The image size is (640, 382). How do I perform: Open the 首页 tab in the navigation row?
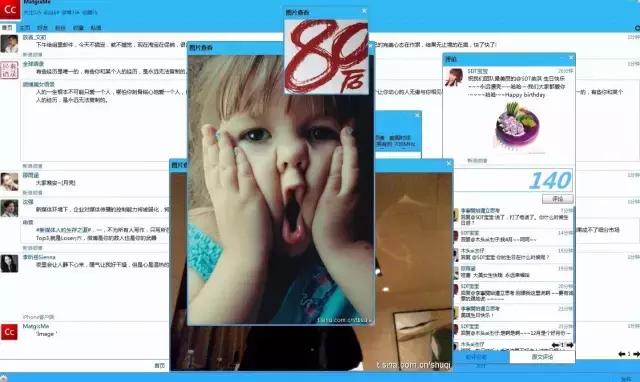coord(7,28)
